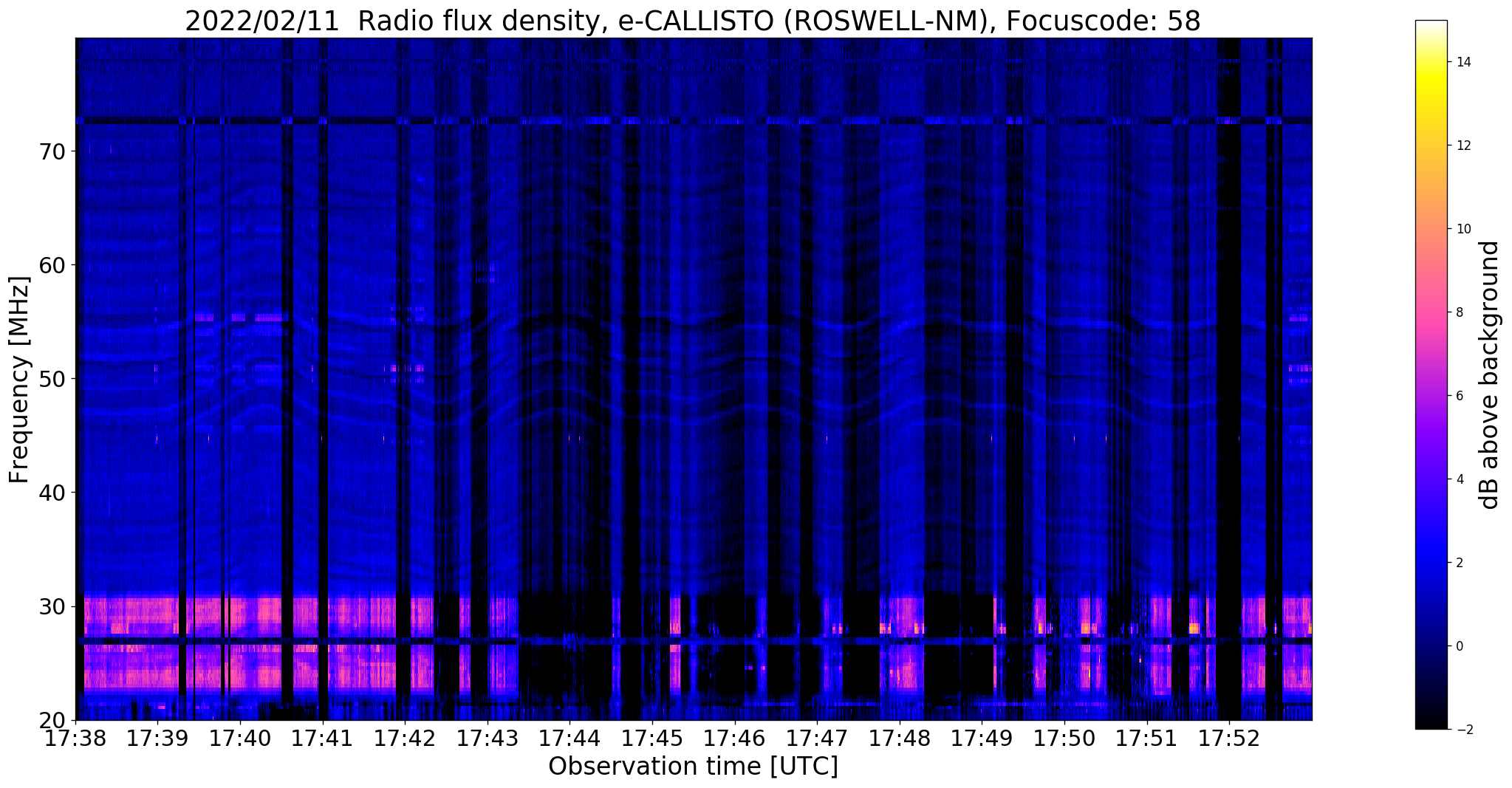The height and width of the screenshot is (788, 1512).
Task: Click the 17:44 time tick label
Action: coord(569,739)
